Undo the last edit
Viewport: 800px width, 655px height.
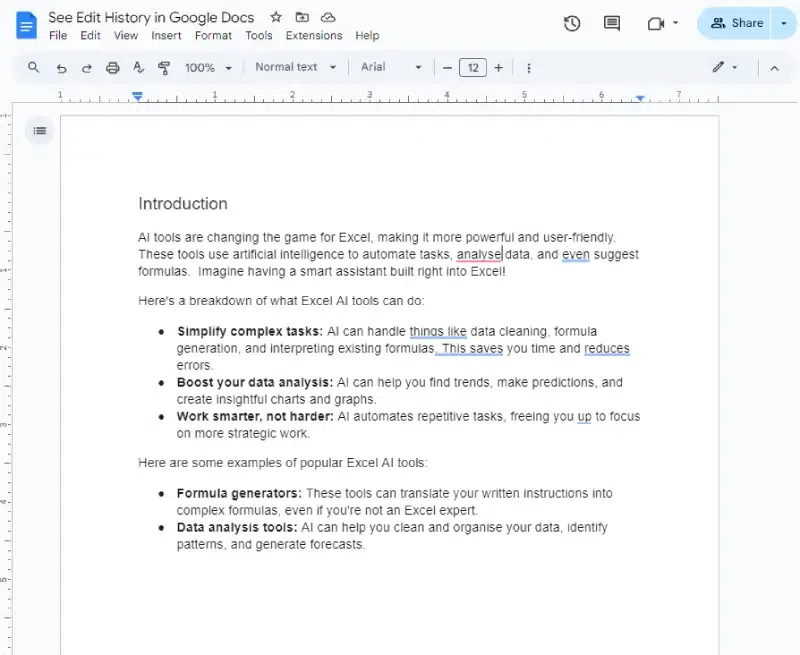[61, 67]
